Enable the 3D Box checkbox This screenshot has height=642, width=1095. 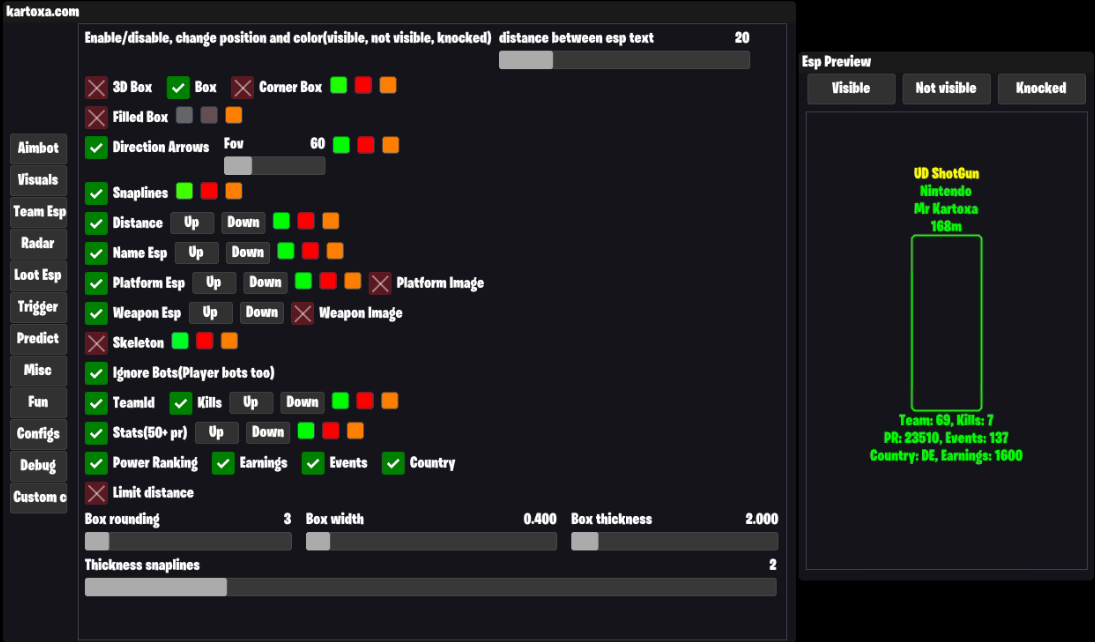96,87
